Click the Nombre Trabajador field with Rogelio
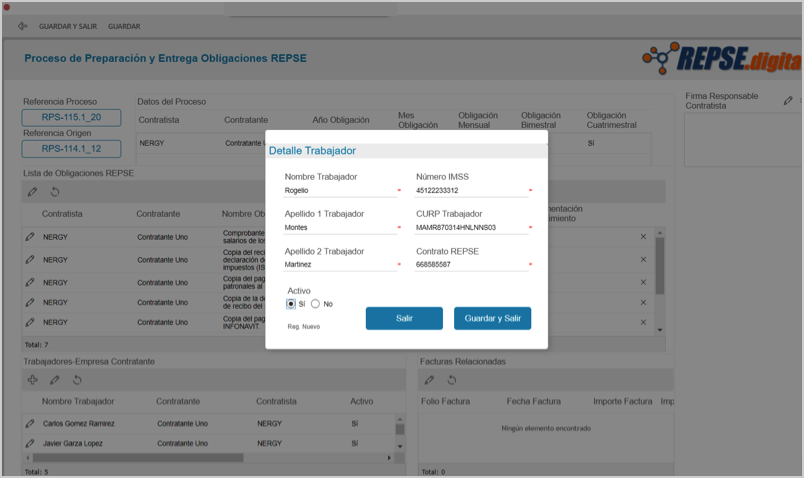This screenshot has width=804, height=478. pyautogui.click(x=339, y=190)
